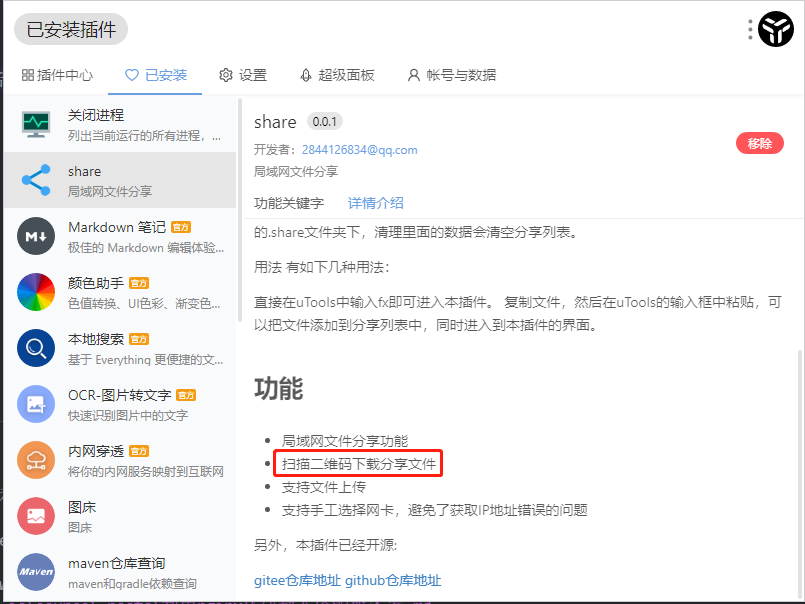Image resolution: width=805 pixels, height=604 pixels.
Task: Click the share plugin blue icon
Action: [x=36, y=180]
